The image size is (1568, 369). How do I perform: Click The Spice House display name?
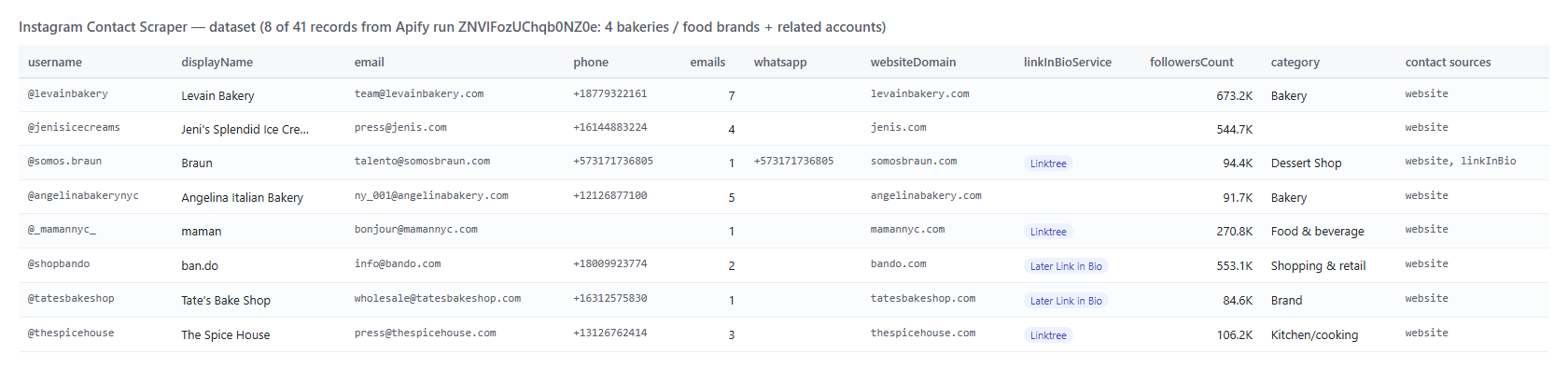225,334
